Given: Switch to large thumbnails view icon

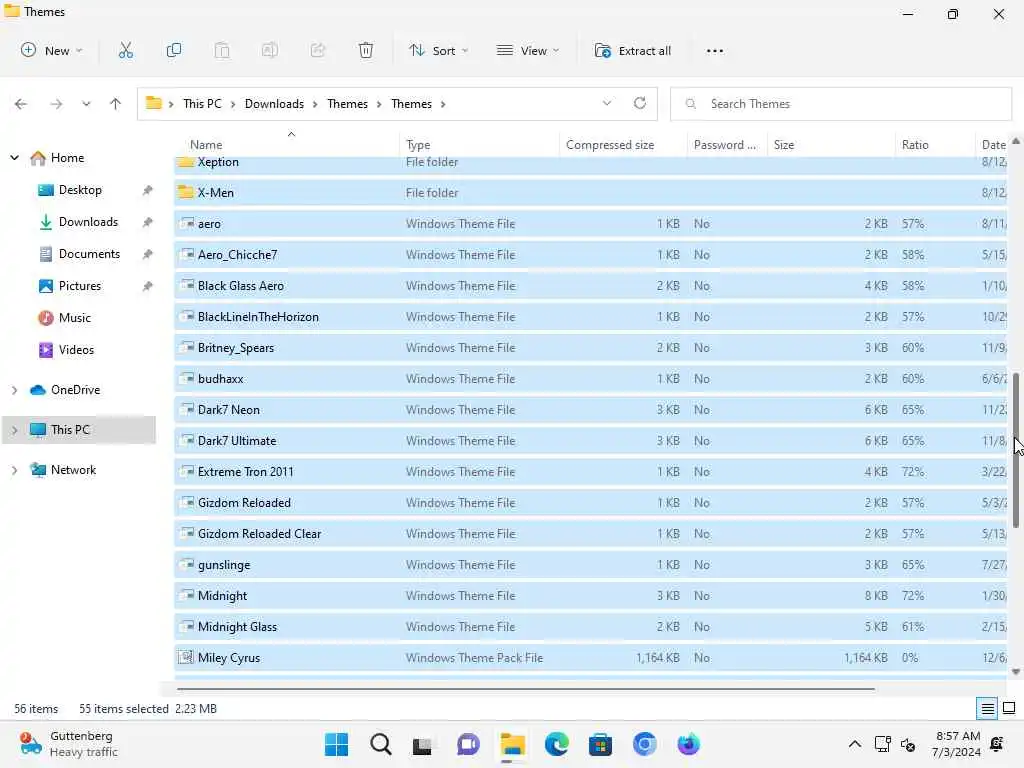Looking at the screenshot, I should pyautogui.click(x=1009, y=708).
